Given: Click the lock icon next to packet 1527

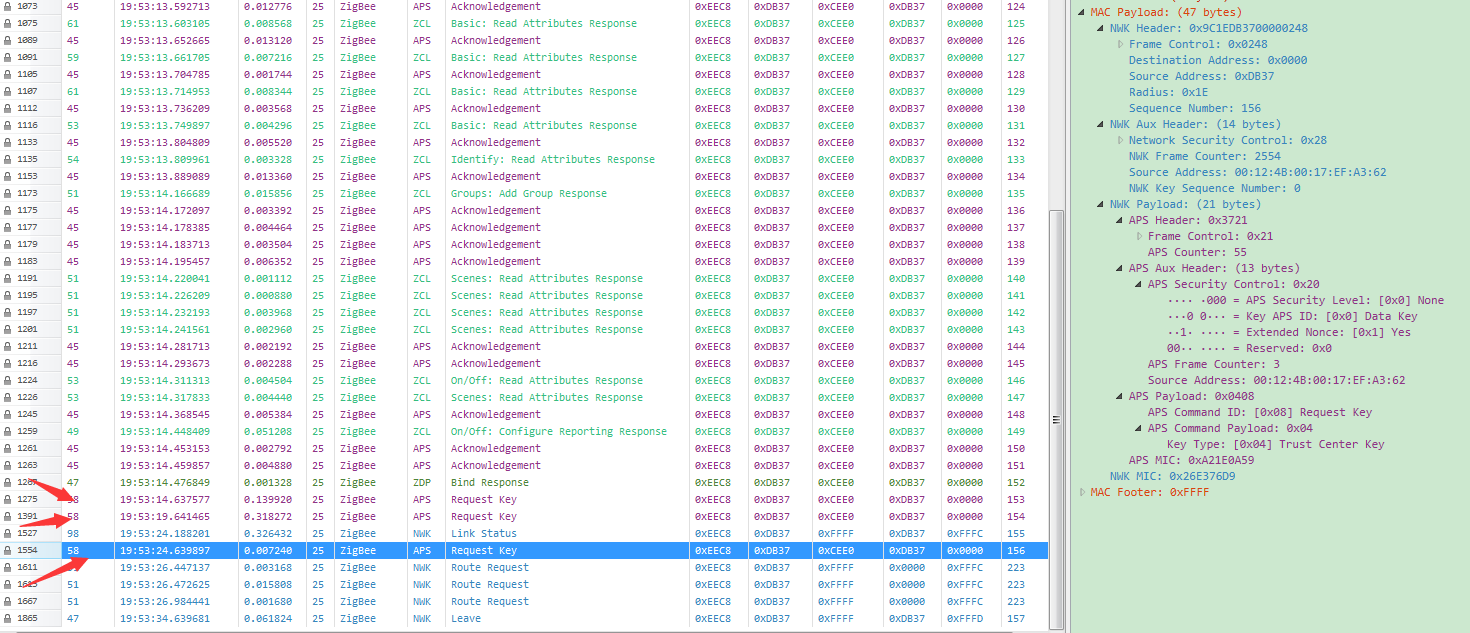Looking at the screenshot, I should (x=8, y=534).
